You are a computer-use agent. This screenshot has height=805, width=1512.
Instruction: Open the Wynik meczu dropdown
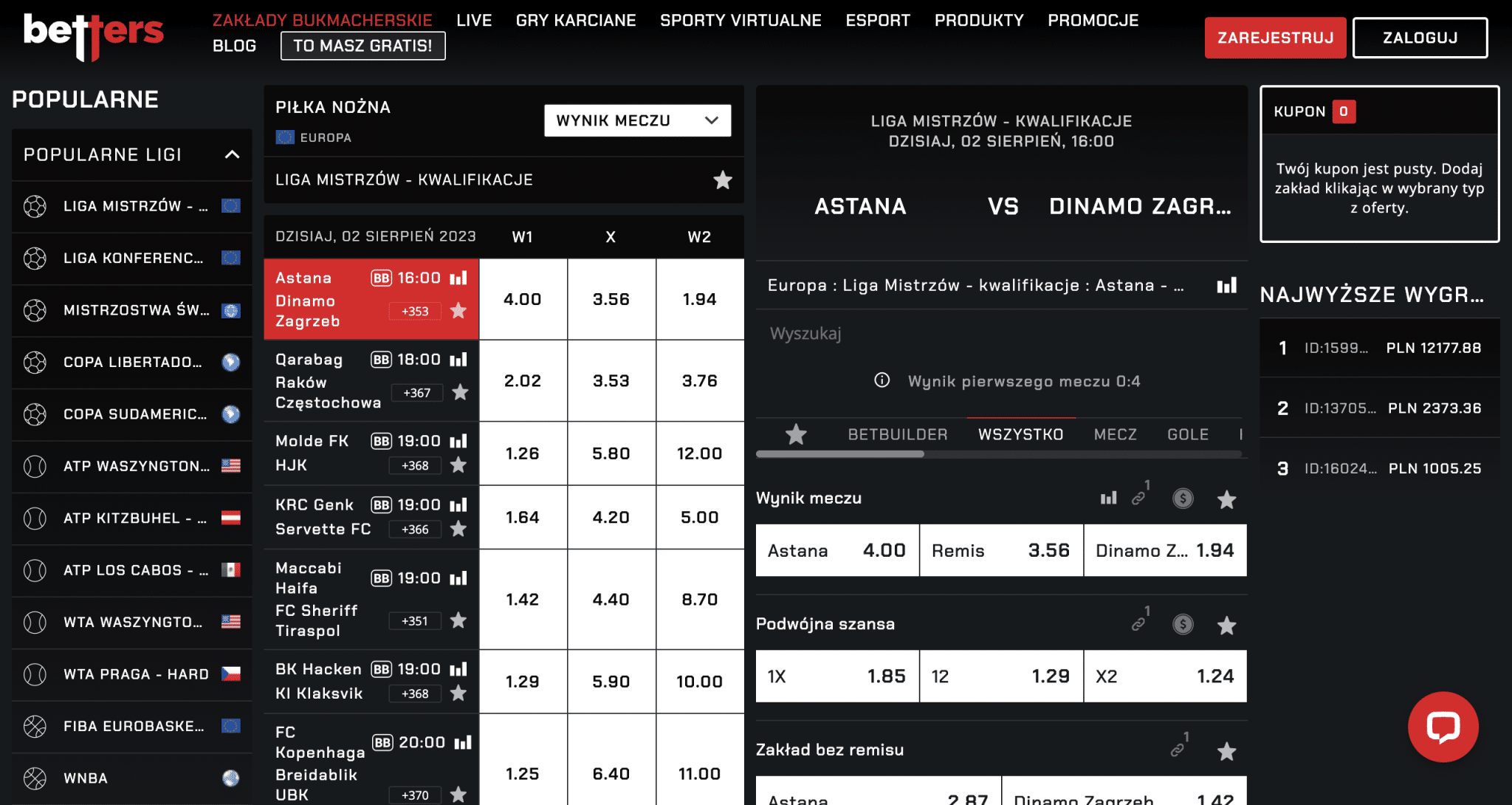point(637,120)
